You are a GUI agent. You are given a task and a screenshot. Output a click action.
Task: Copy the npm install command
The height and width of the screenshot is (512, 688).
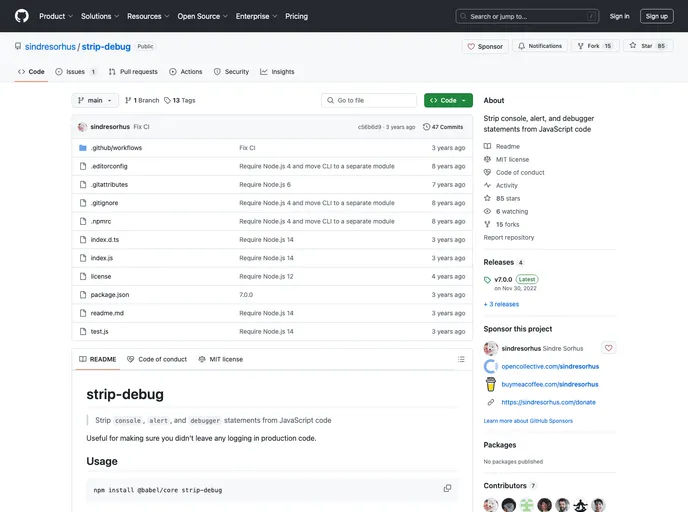coord(447,488)
